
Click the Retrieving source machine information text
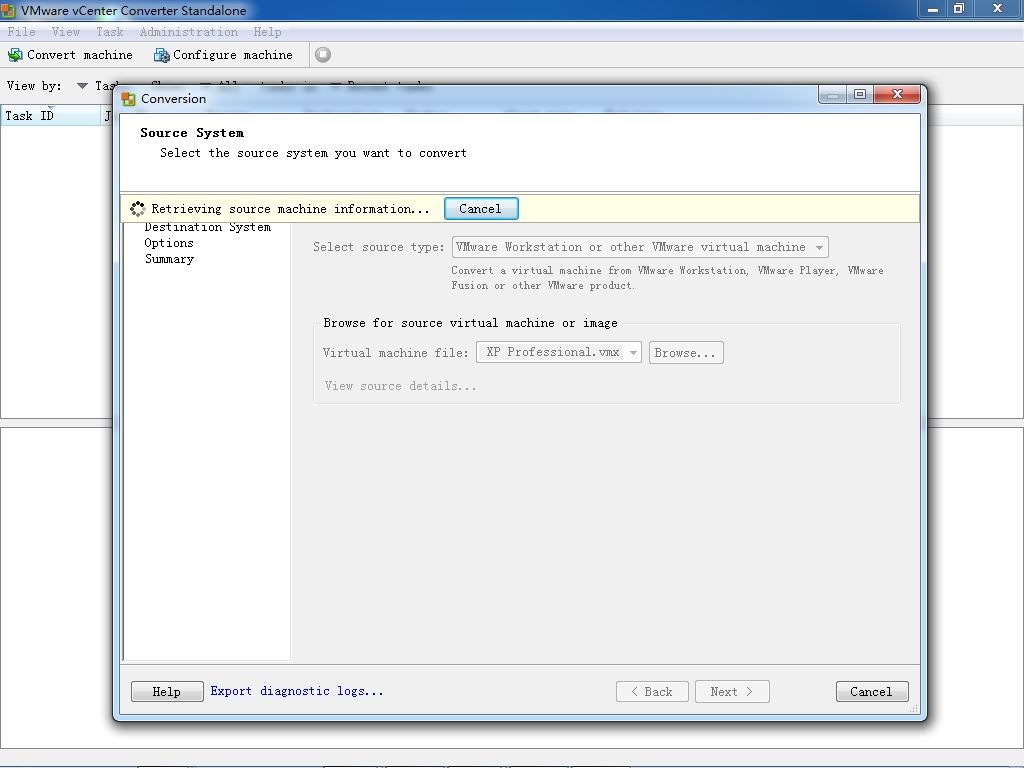291,209
